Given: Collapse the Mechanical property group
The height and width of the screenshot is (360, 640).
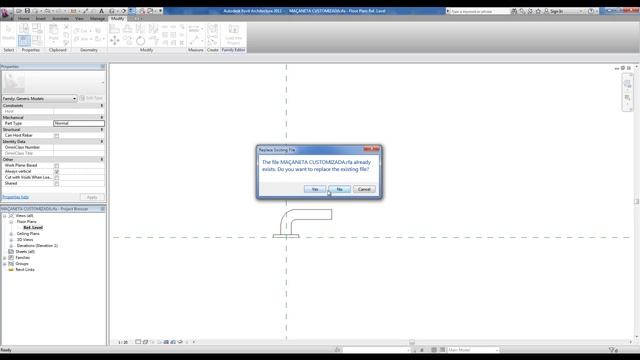Looking at the screenshot, I should pos(102,118).
